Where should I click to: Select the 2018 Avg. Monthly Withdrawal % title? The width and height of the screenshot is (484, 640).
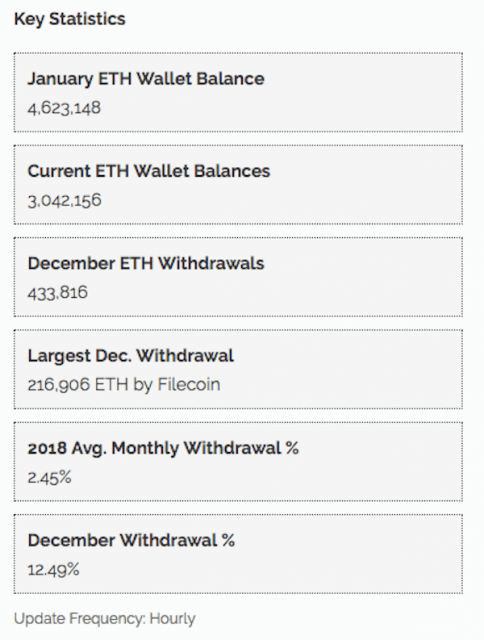pos(163,448)
